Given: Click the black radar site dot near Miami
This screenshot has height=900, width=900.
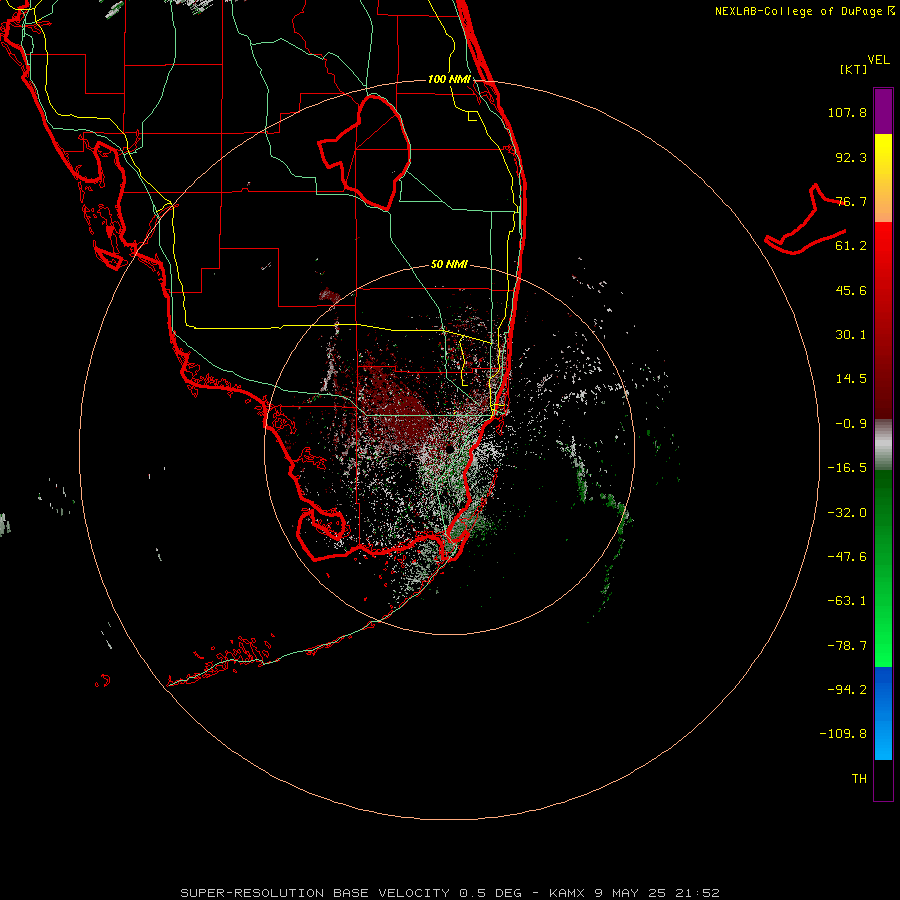Looking at the screenshot, I should coord(449,448).
